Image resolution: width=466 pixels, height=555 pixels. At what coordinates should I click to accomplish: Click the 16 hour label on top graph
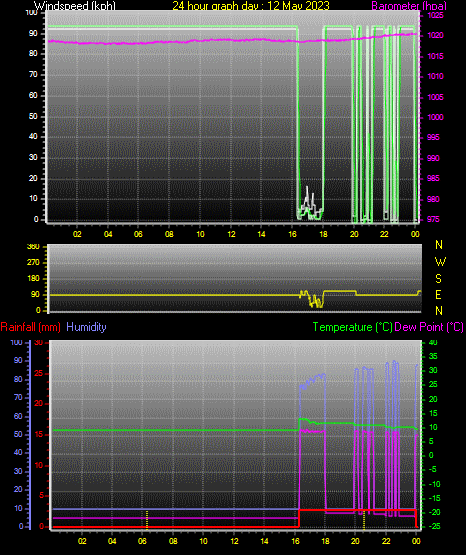(x=292, y=234)
